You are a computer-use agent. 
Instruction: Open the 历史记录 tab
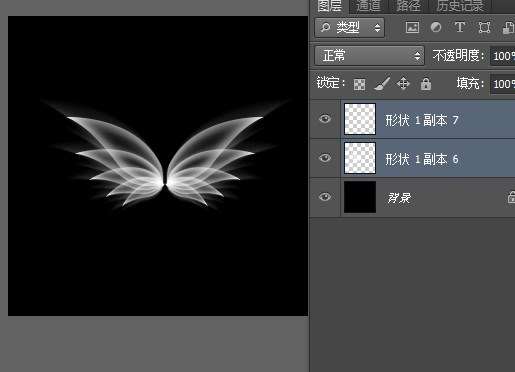[460, 6]
